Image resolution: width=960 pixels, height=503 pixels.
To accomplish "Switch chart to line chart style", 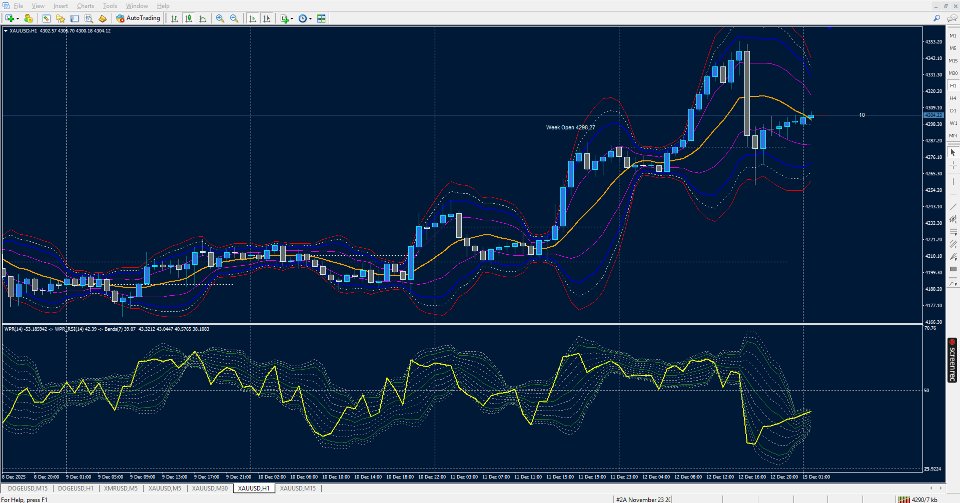I will 203,18.
